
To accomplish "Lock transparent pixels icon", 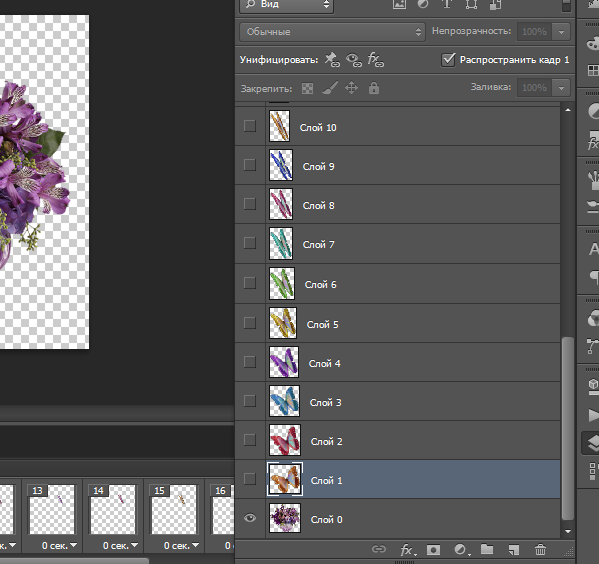I will point(308,88).
